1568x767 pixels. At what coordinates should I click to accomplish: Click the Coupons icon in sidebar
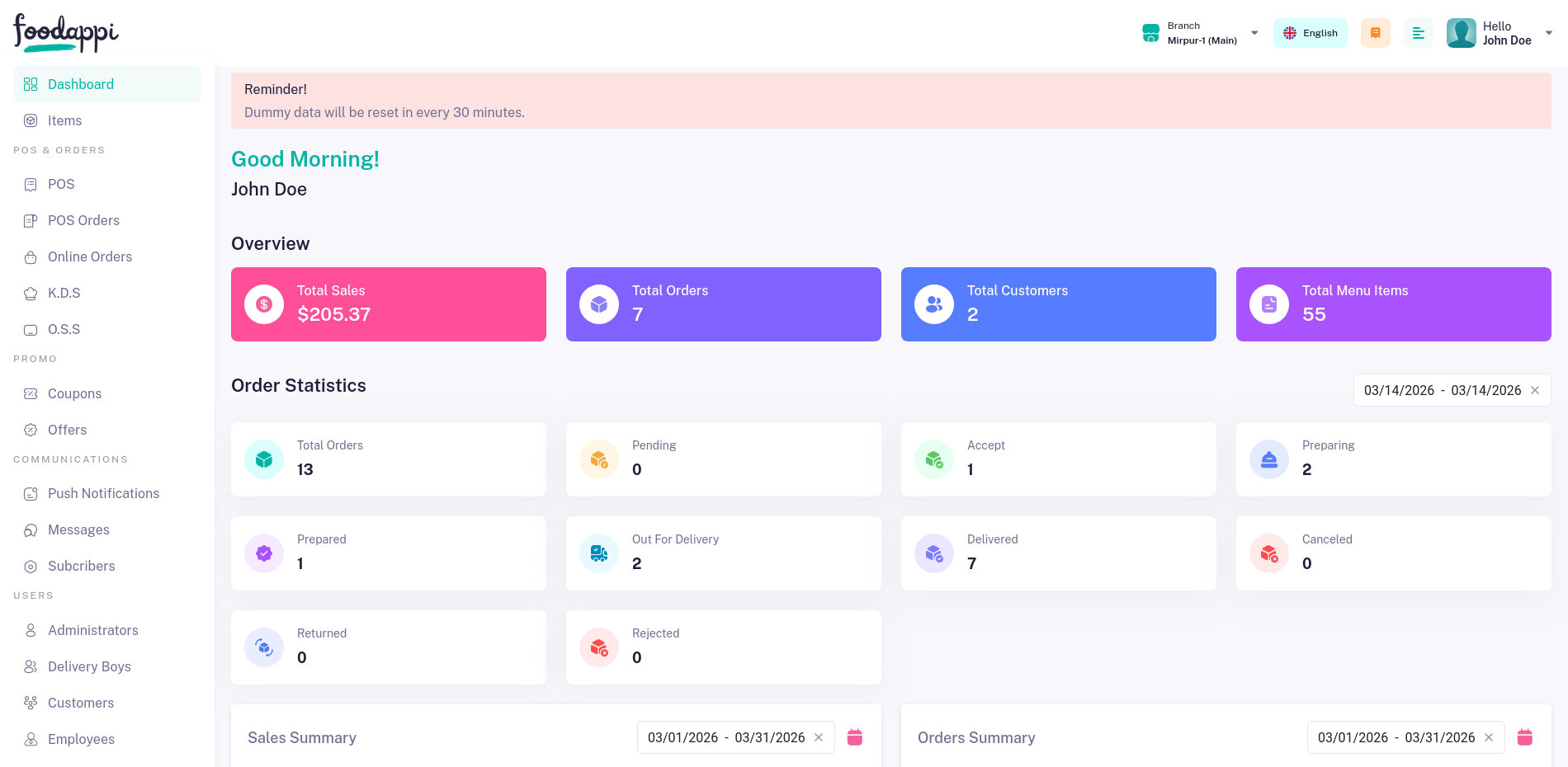[x=31, y=394]
